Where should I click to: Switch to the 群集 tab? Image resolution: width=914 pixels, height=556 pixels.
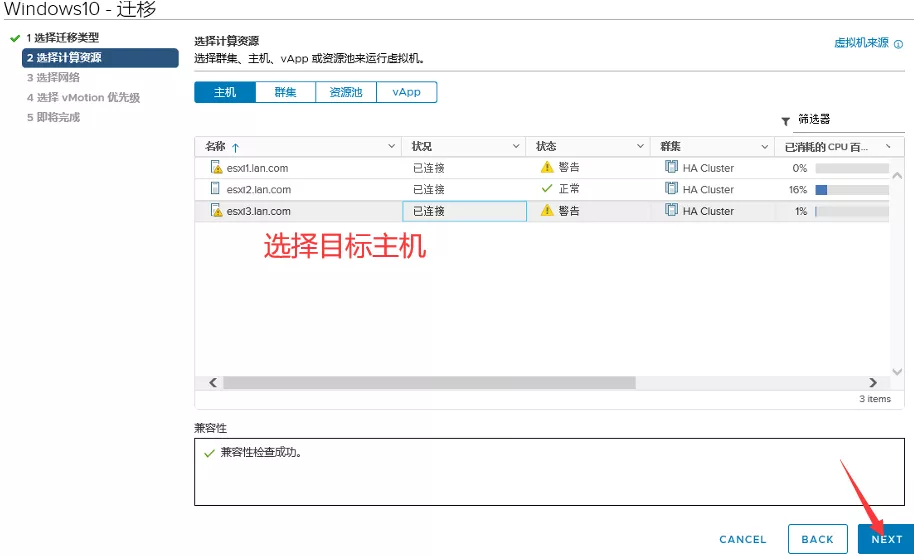(x=285, y=92)
